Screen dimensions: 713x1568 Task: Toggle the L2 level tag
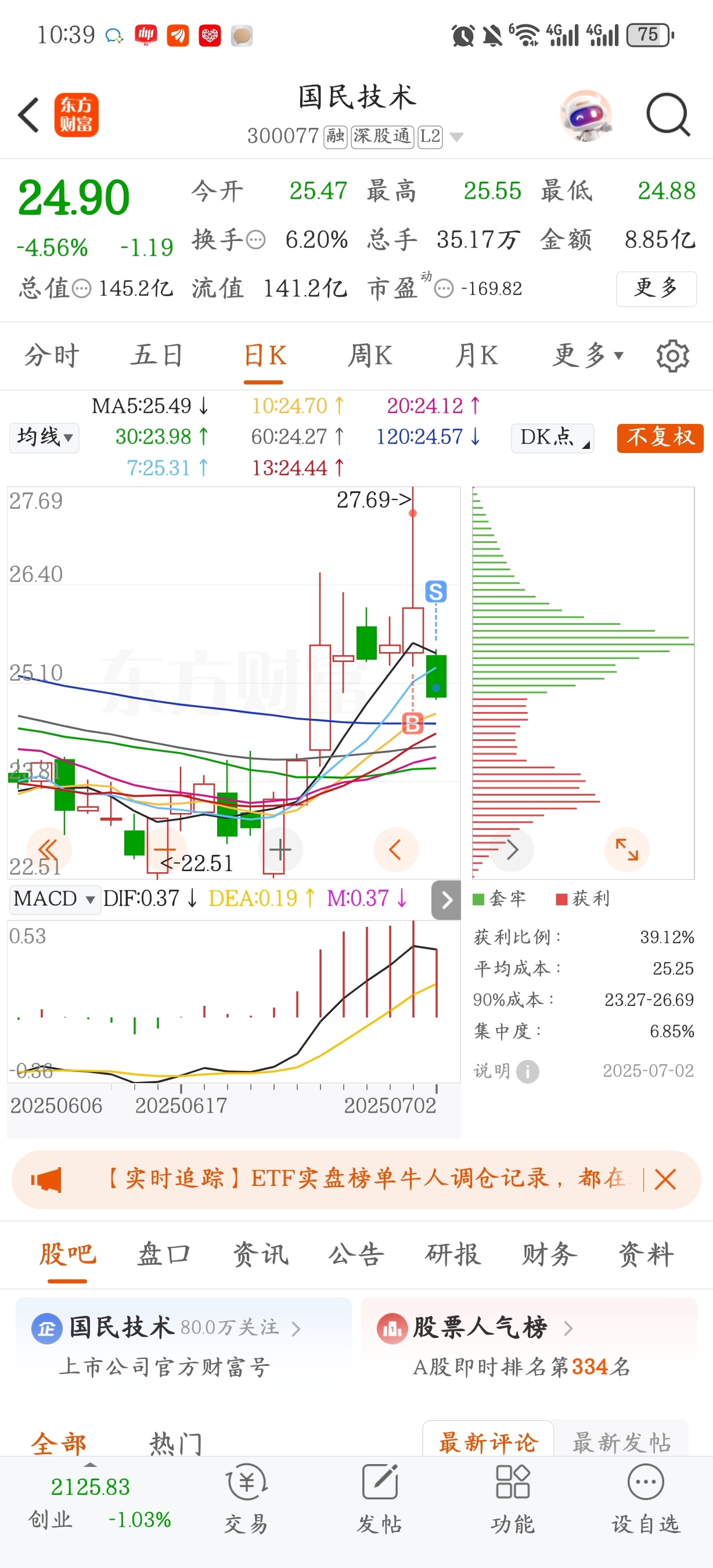[x=430, y=136]
